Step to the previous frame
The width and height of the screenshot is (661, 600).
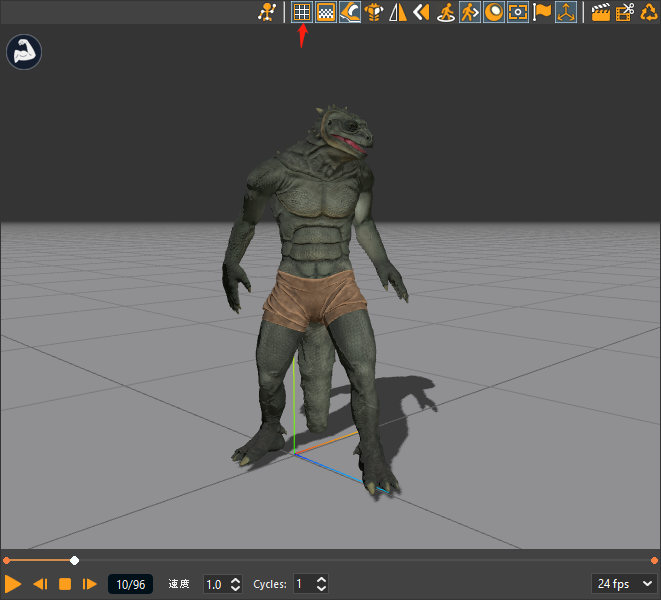(x=40, y=583)
